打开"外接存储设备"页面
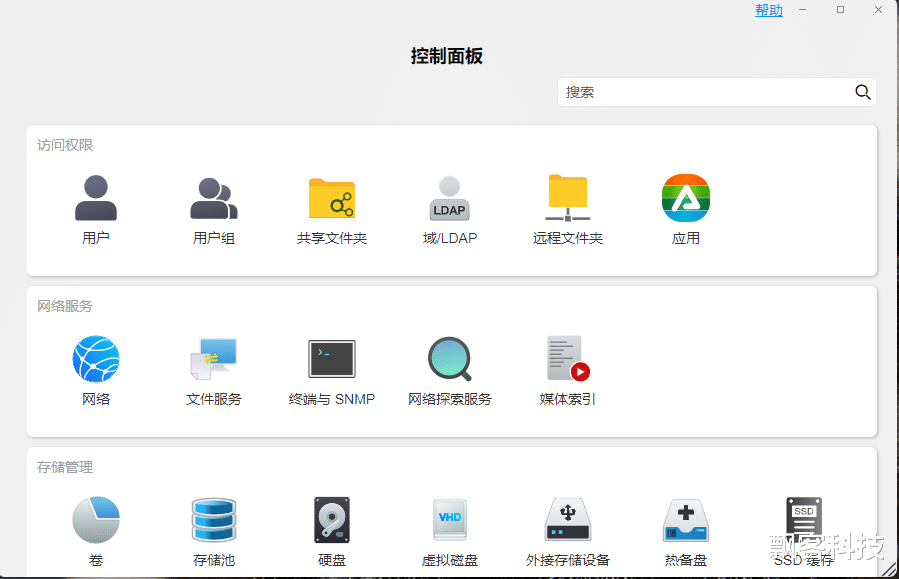Screen dimensions: 899x579 click(567, 520)
